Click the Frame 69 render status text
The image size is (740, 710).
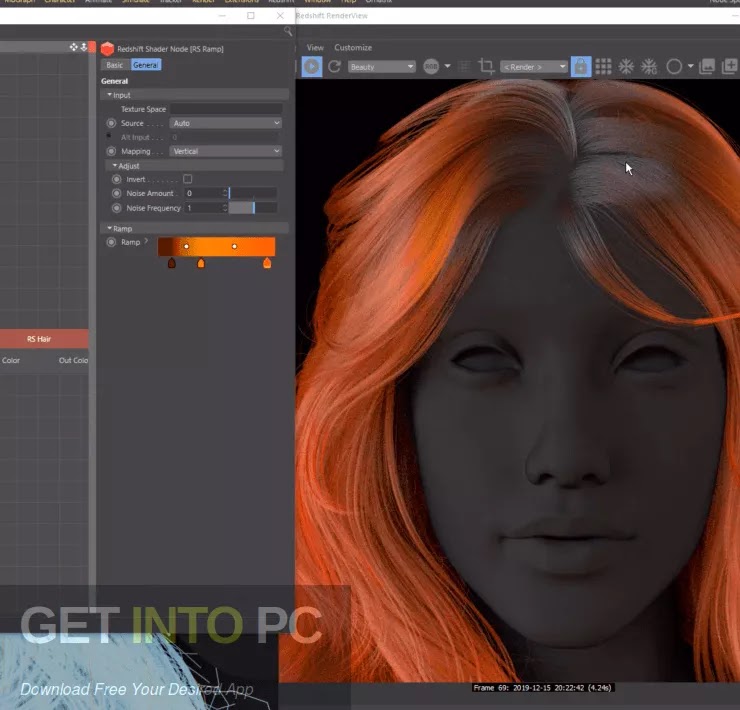543,688
